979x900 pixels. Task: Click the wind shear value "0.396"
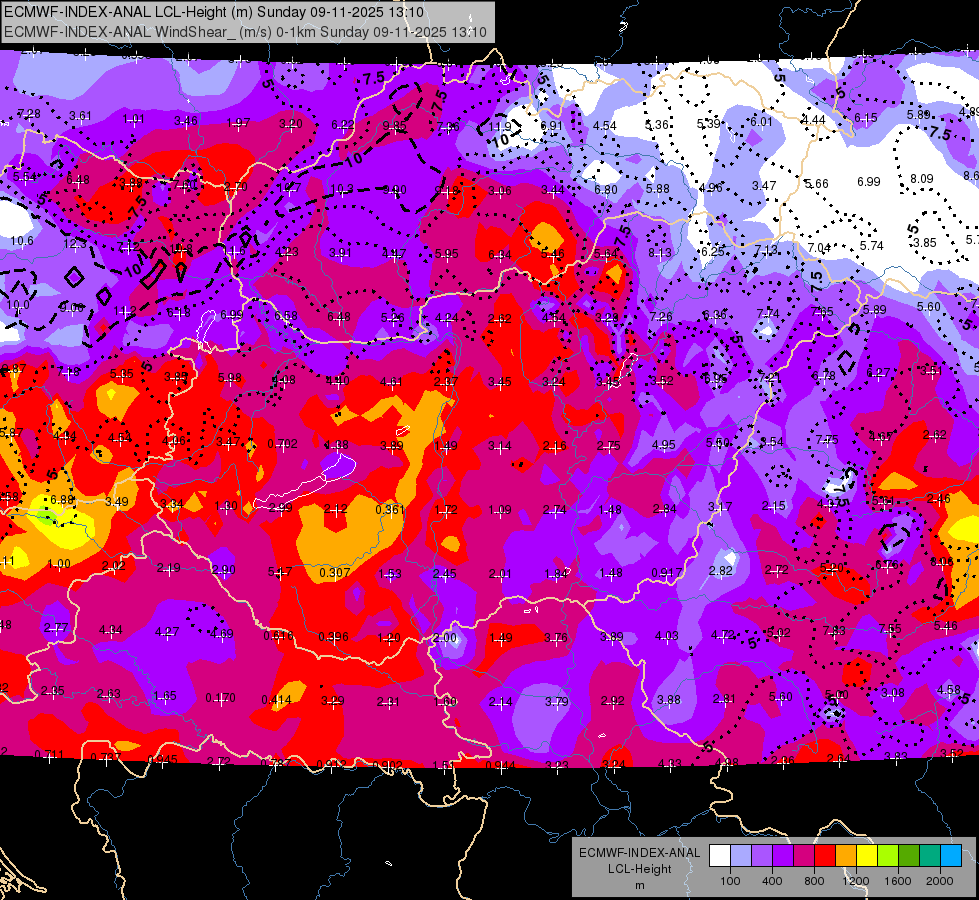[x=333, y=637]
